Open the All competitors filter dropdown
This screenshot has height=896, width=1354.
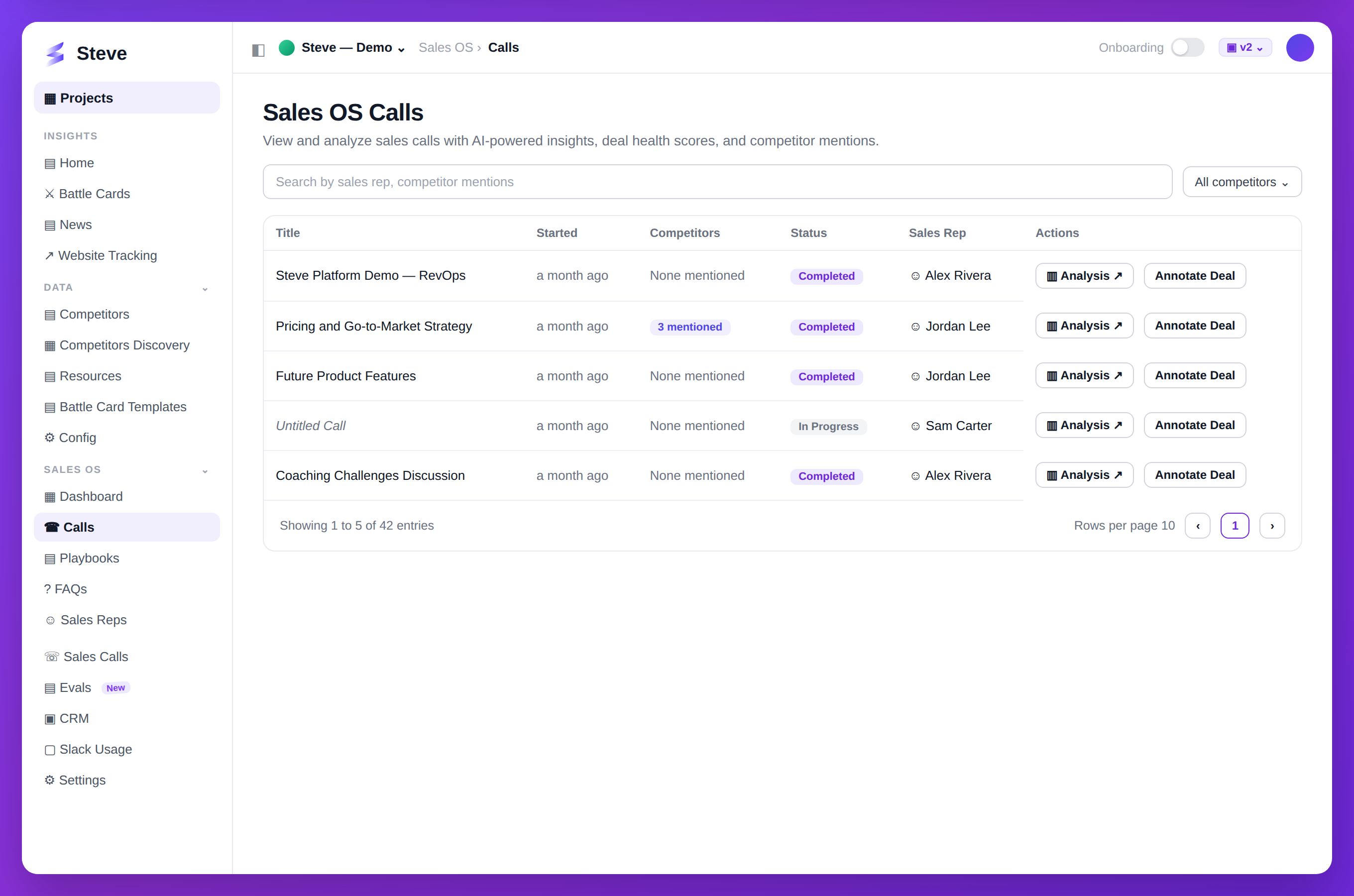pos(1242,182)
